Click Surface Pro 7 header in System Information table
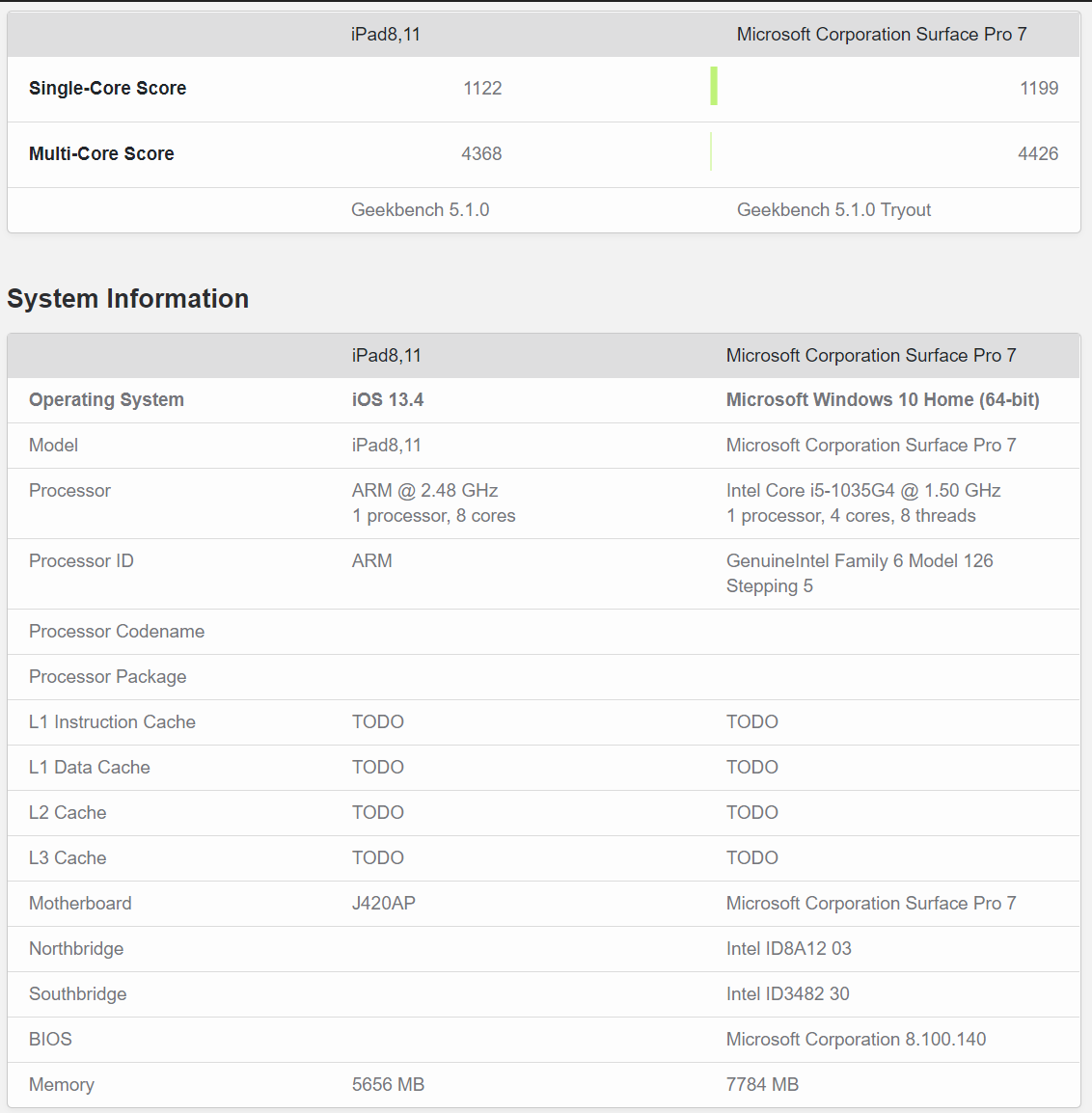This screenshot has height=1113, width=1092. (870, 356)
